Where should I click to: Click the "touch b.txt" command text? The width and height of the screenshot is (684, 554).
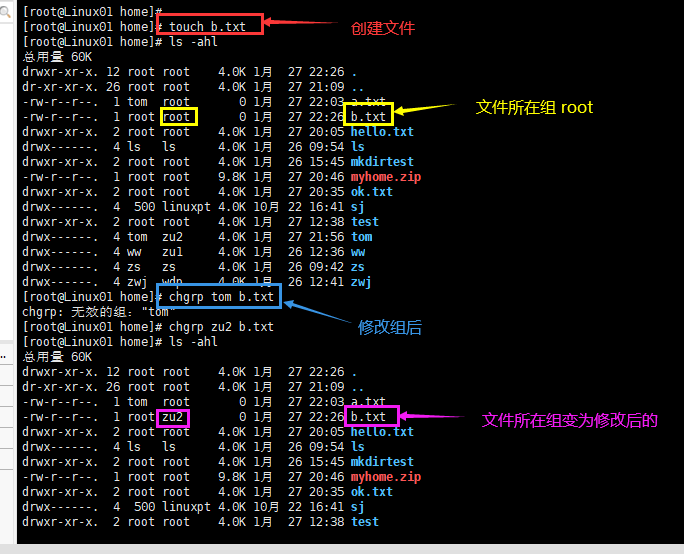[x=207, y=27]
